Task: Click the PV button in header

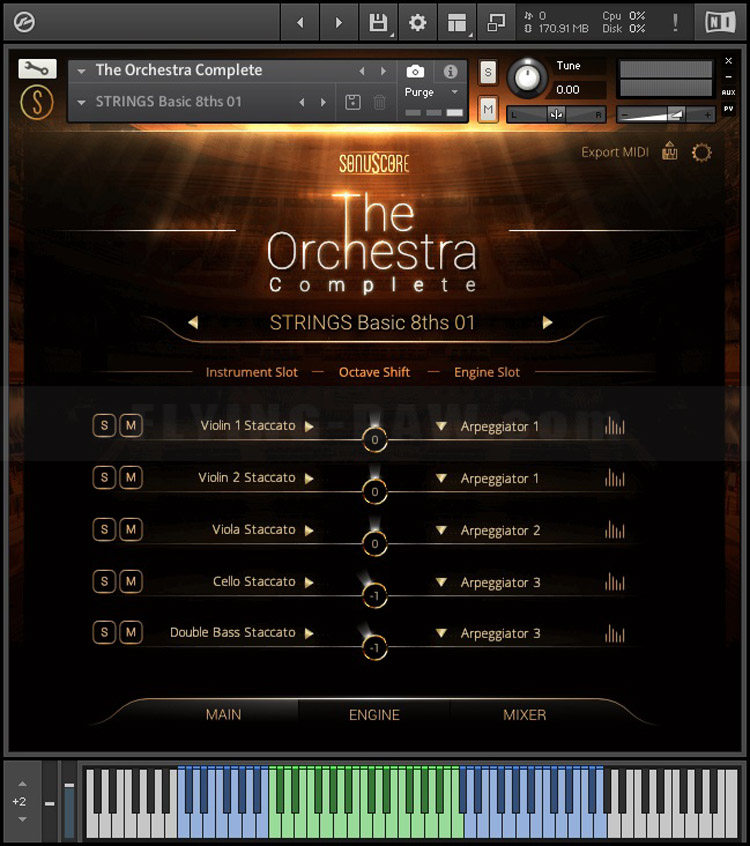Action: tap(728, 108)
